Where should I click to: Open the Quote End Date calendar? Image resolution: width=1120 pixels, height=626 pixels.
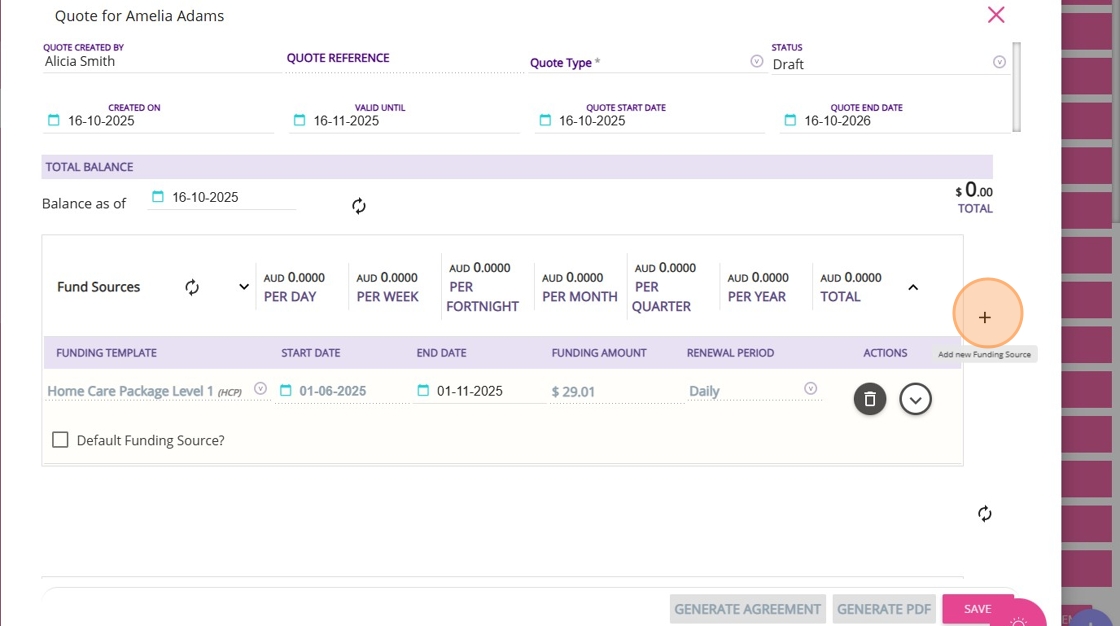pos(790,121)
